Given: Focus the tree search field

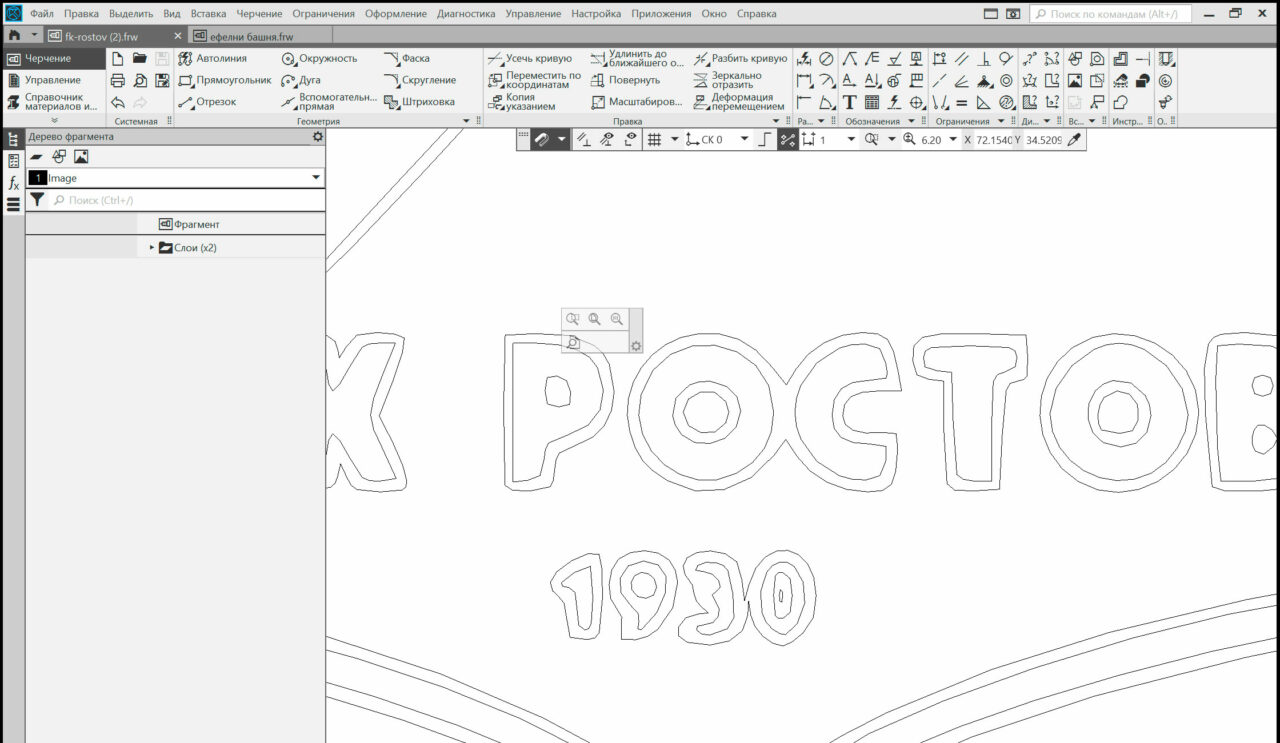Looking at the screenshot, I should [x=188, y=200].
